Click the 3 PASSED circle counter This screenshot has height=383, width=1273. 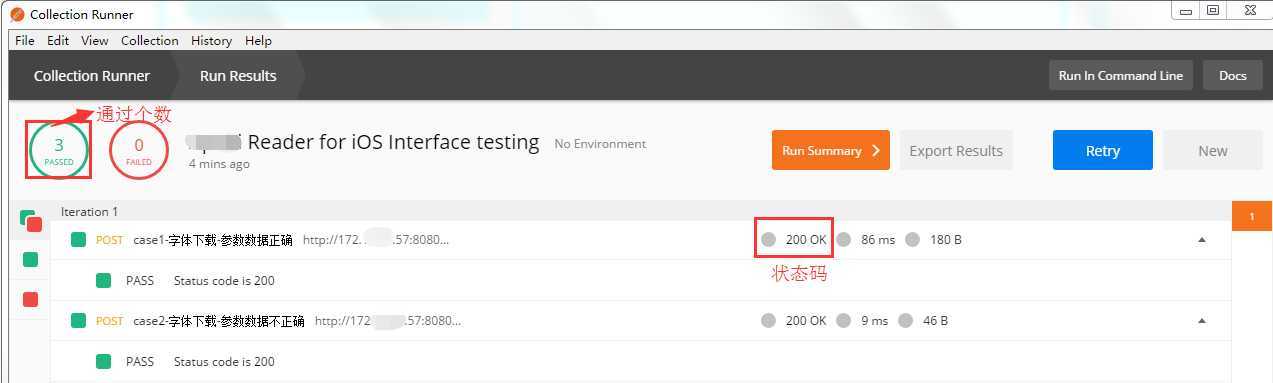pyautogui.click(x=59, y=150)
